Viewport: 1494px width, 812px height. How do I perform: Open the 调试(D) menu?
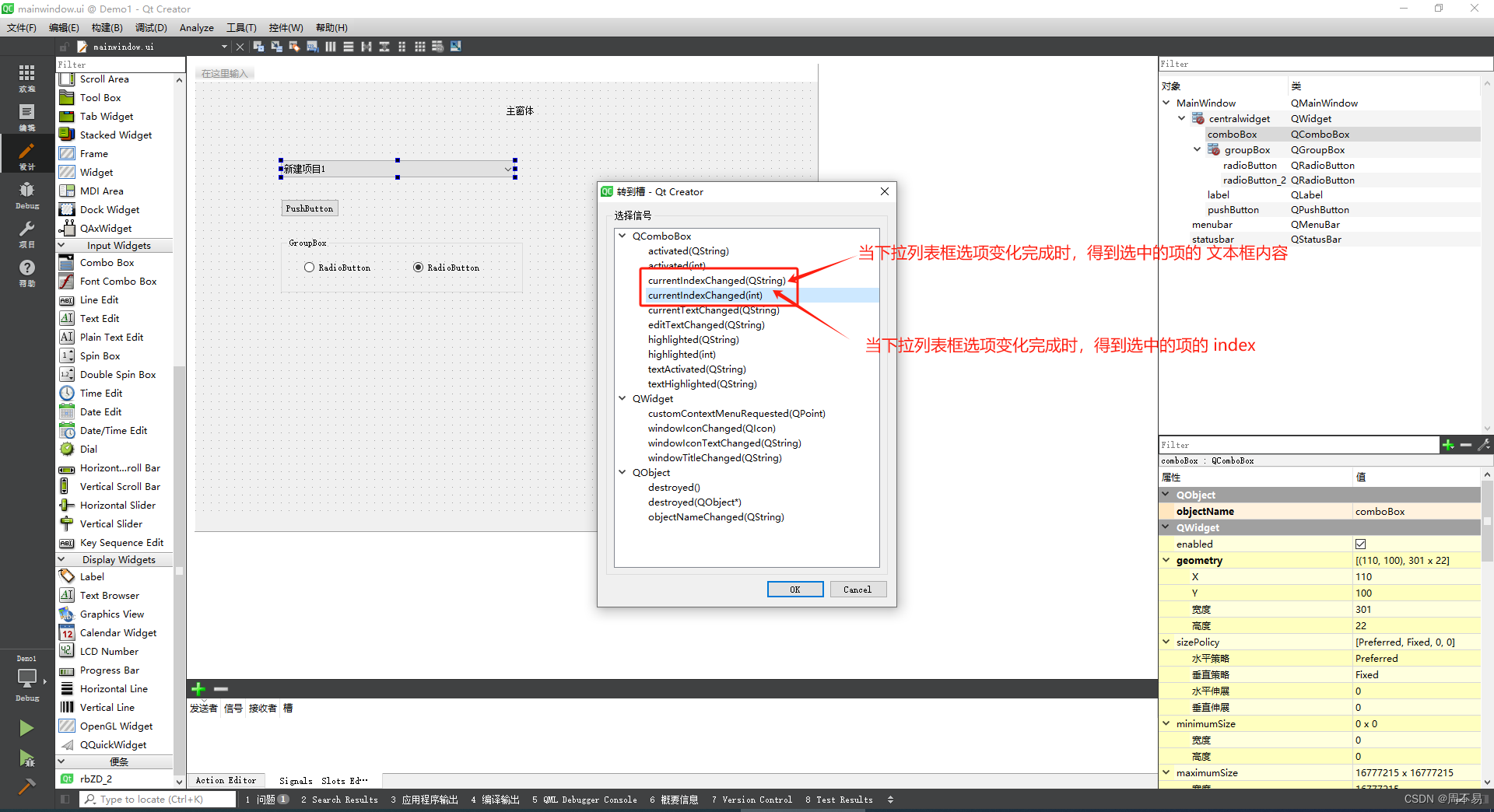point(151,28)
